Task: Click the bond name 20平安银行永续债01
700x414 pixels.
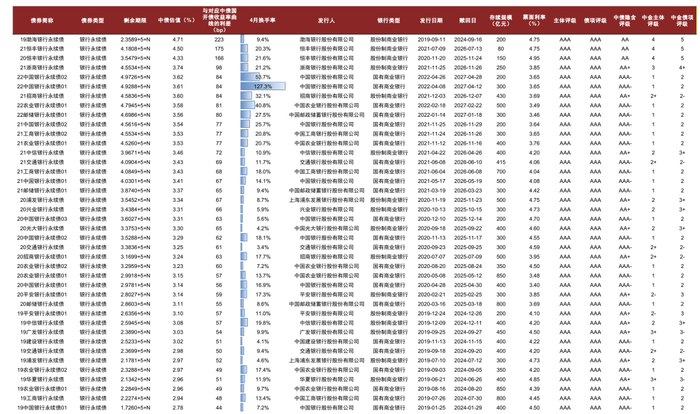Action: pos(42,294)
